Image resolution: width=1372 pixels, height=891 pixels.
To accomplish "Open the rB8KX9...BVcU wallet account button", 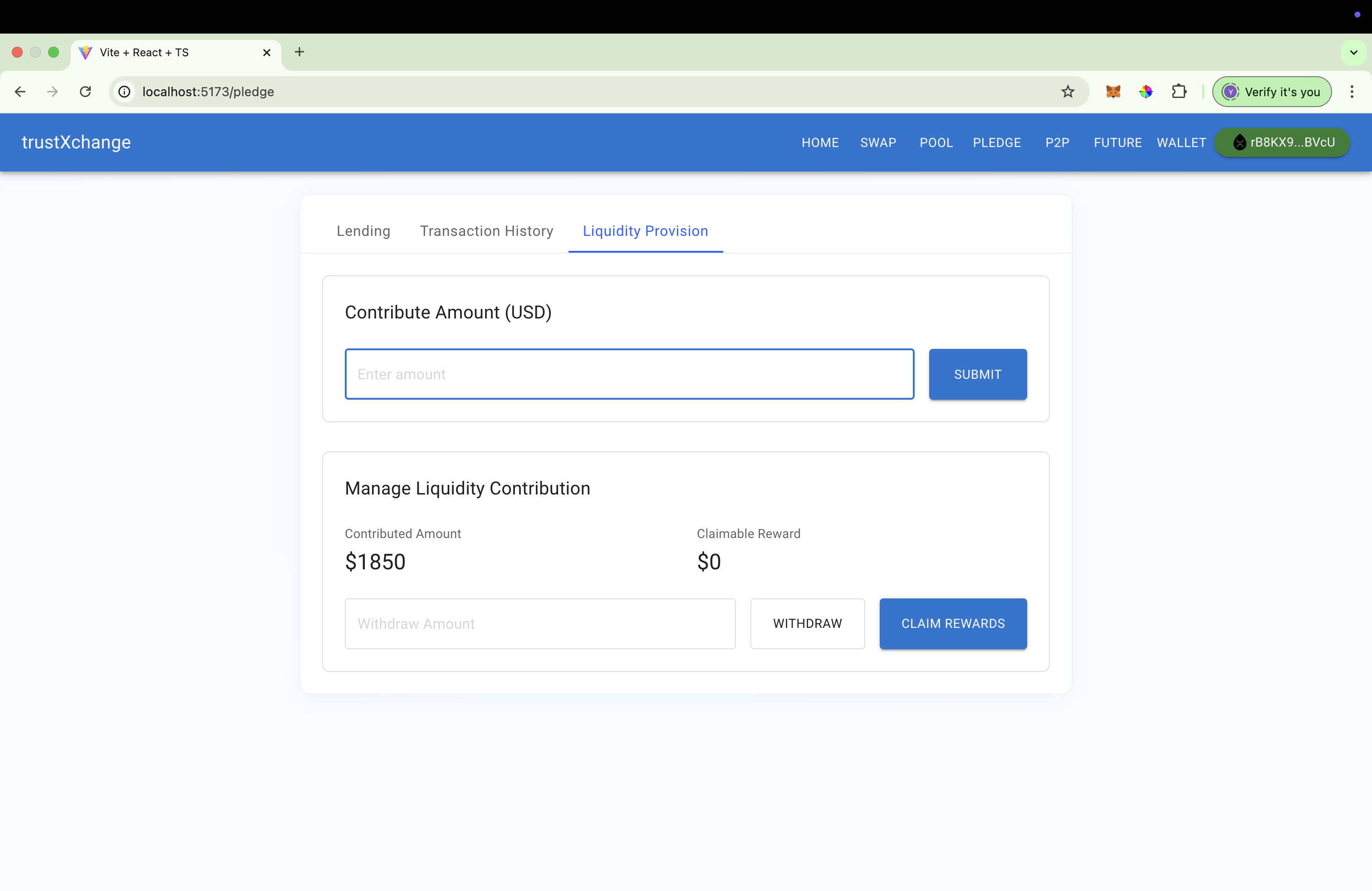I will pos(1282,142).
